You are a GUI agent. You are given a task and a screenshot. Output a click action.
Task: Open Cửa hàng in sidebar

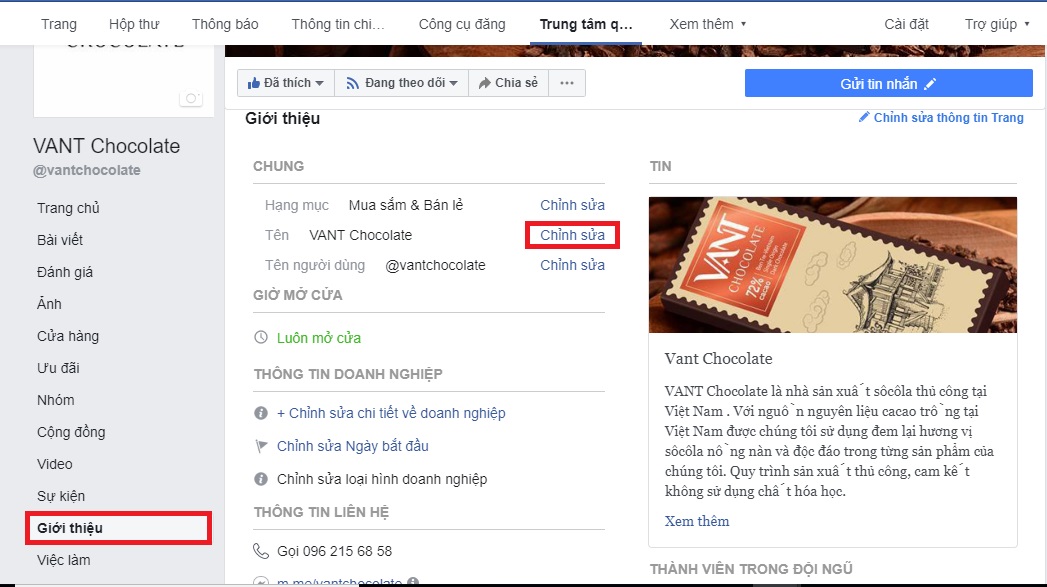[68, 336]
